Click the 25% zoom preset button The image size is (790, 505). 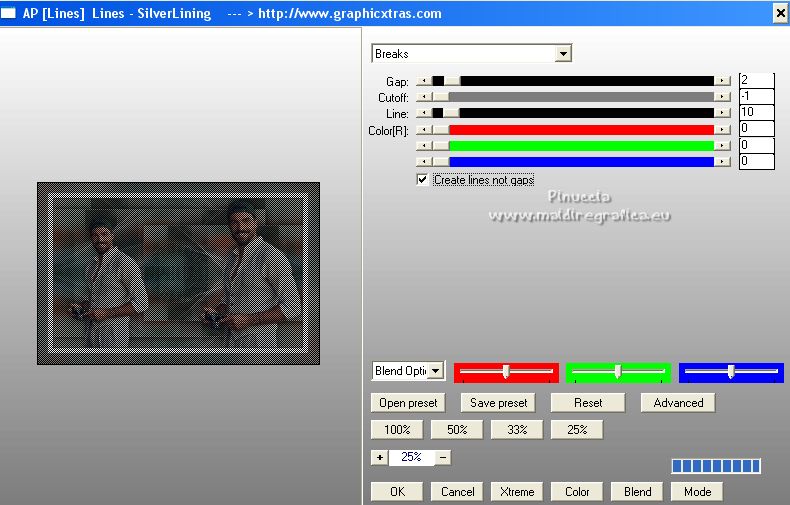pyautogui.click(x=577, y=429)
